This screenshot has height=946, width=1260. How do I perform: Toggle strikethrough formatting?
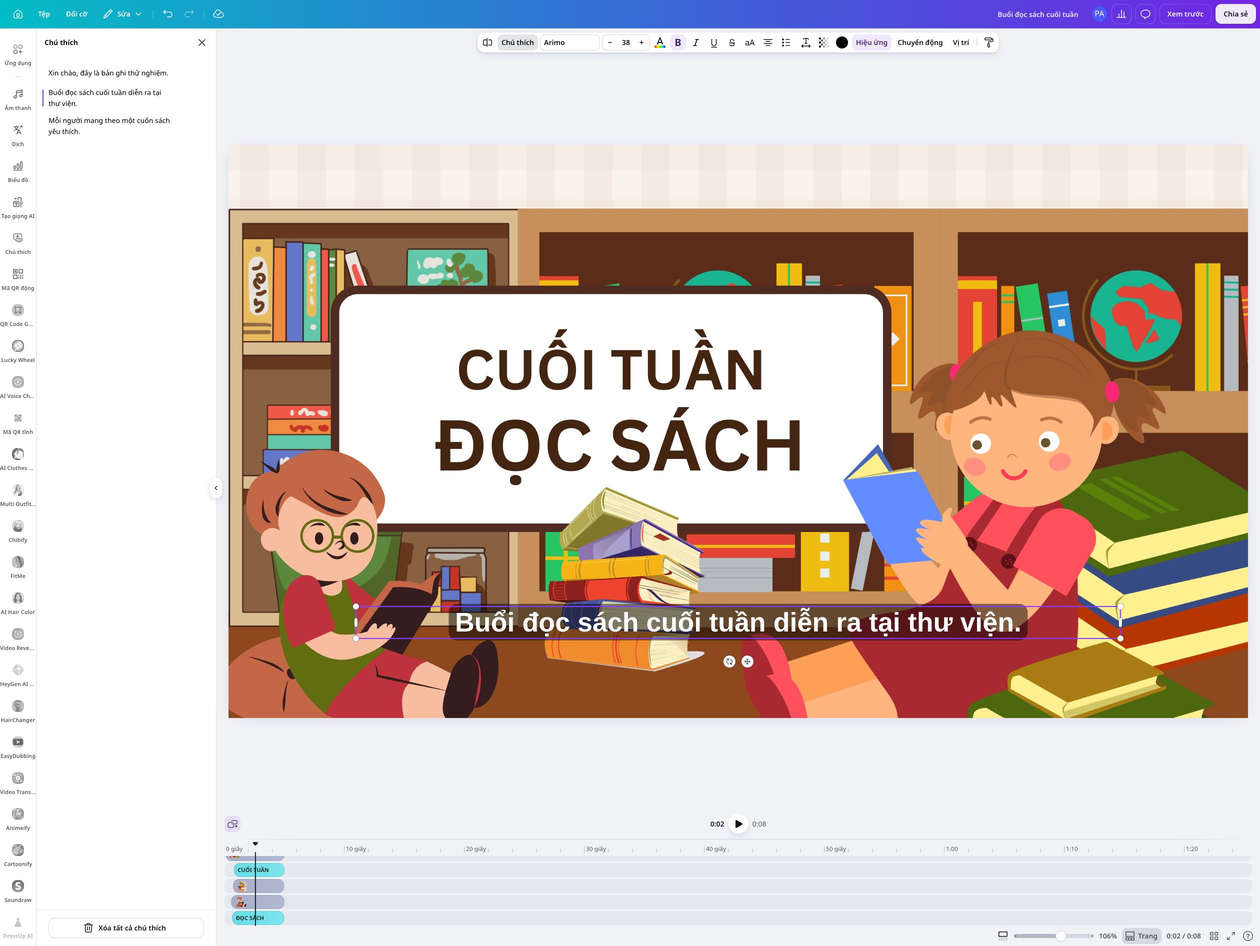[x=732, y=43]
